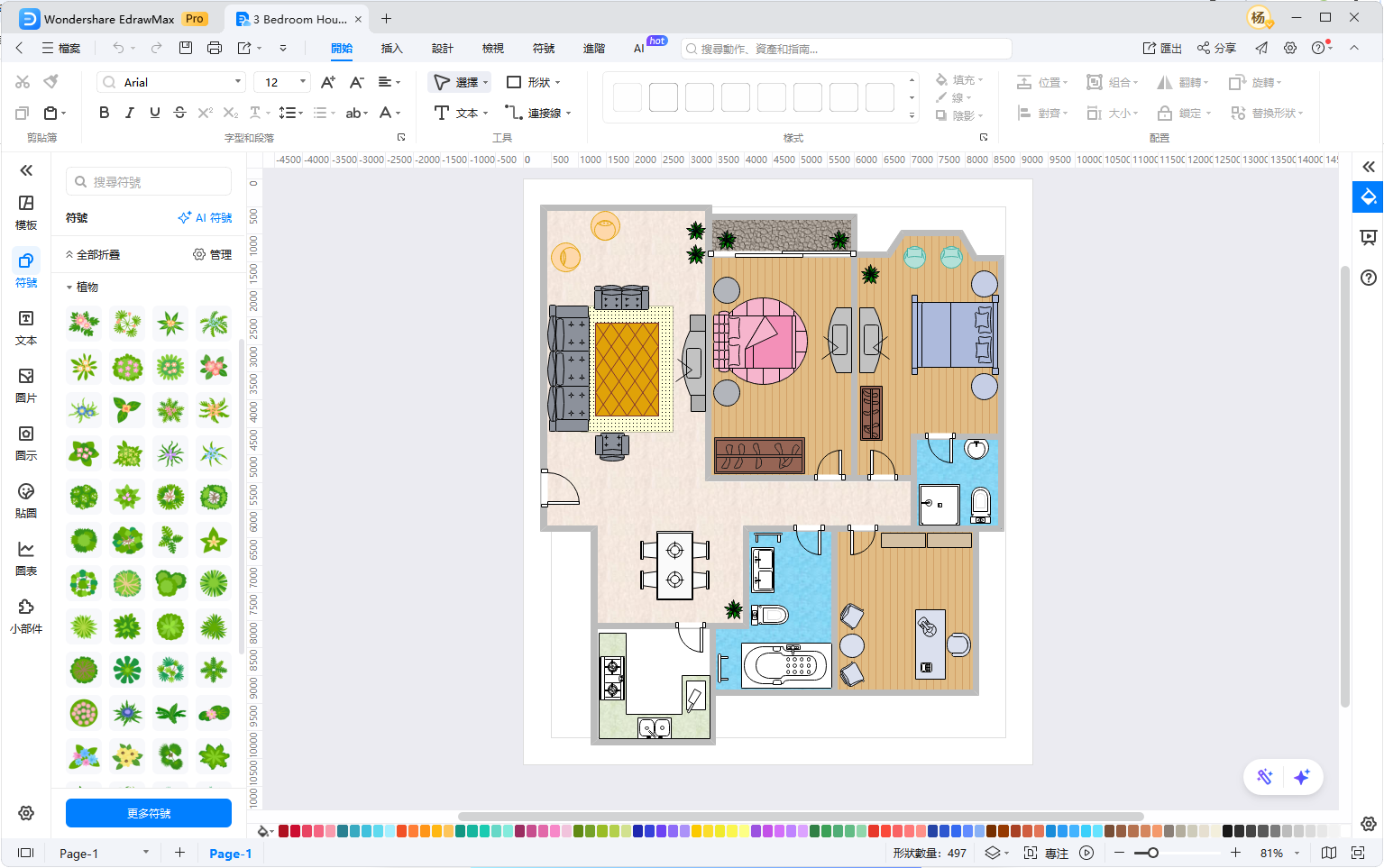Open the 圖表 chart panel
Image resolution: width=1384 pixels, height=868 pixels.
(26, 558)
